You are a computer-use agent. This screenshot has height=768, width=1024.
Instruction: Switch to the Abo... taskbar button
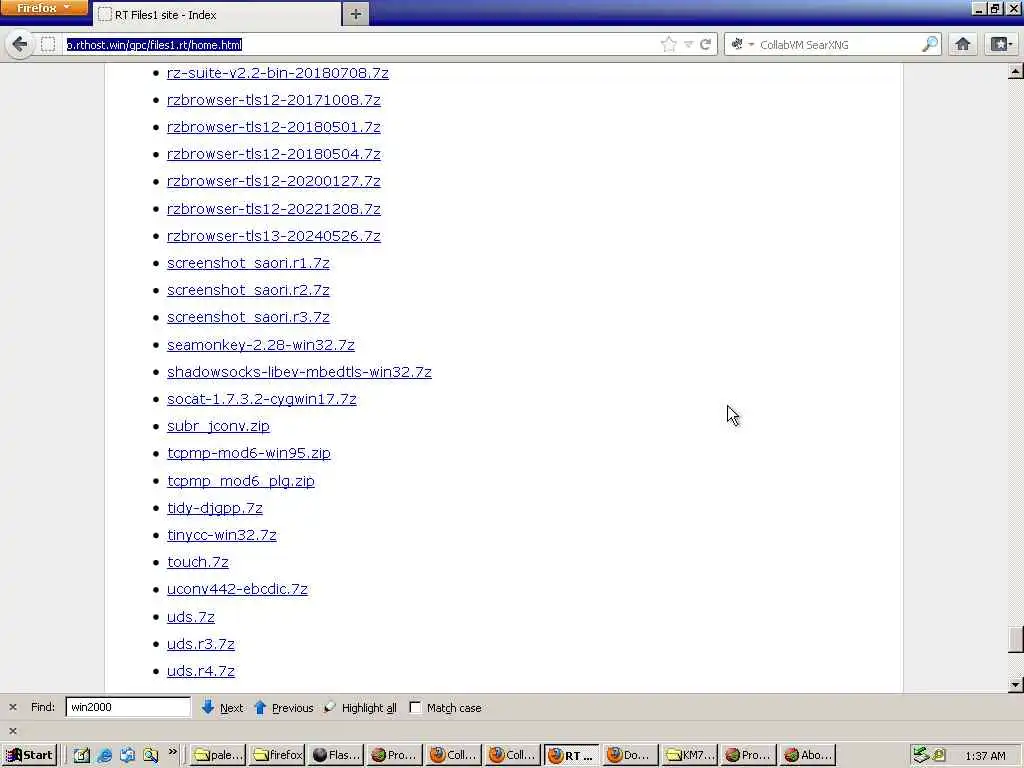pos(808,755)
